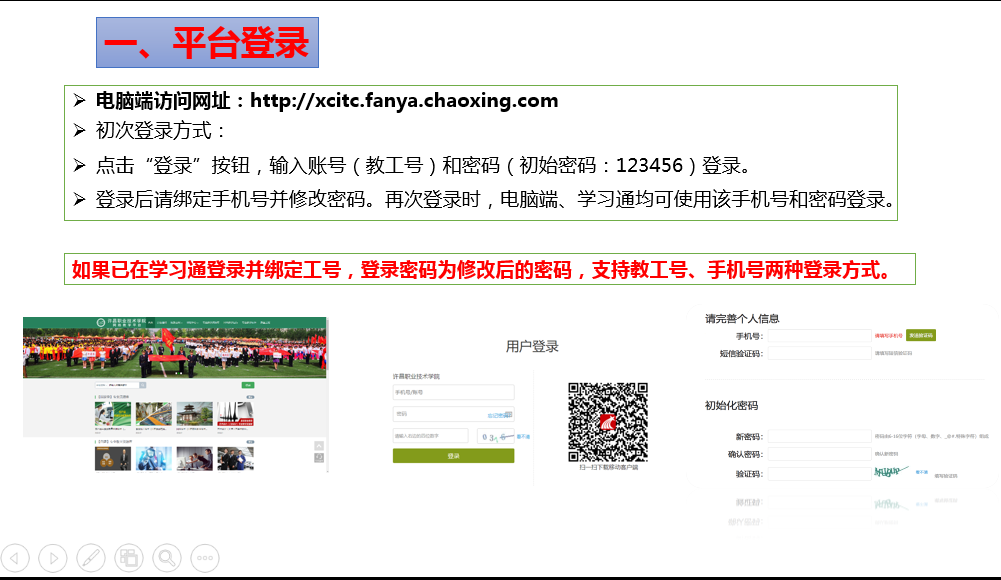Click the line mentioning initial password 123456
This screenshot has width=1001, height=580.
[425, 166]
